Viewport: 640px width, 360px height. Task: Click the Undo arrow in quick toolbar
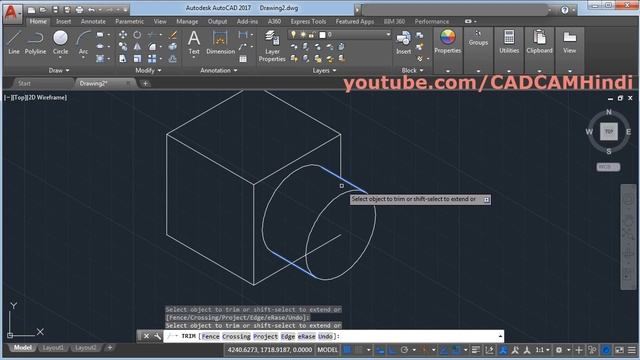tap(91, 9)
